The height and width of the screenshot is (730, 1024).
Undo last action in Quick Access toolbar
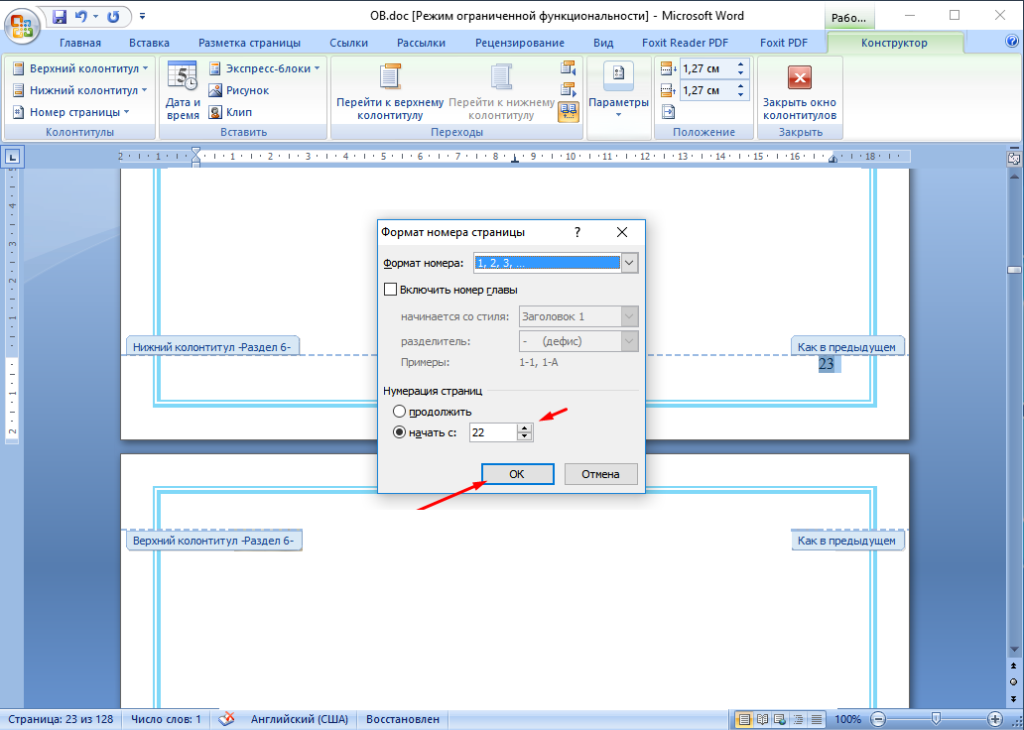(x=82, y=16)
